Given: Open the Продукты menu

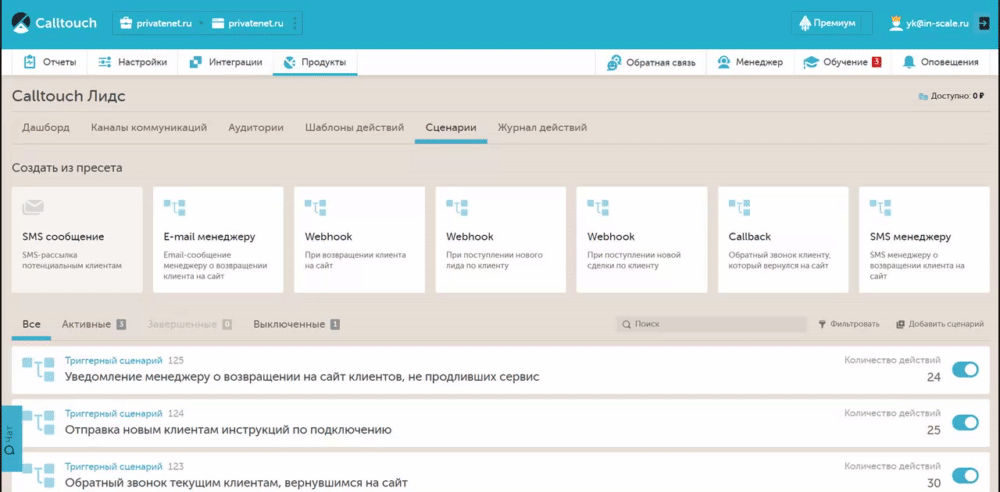Looking at the screenshot, I should [315, 62].
